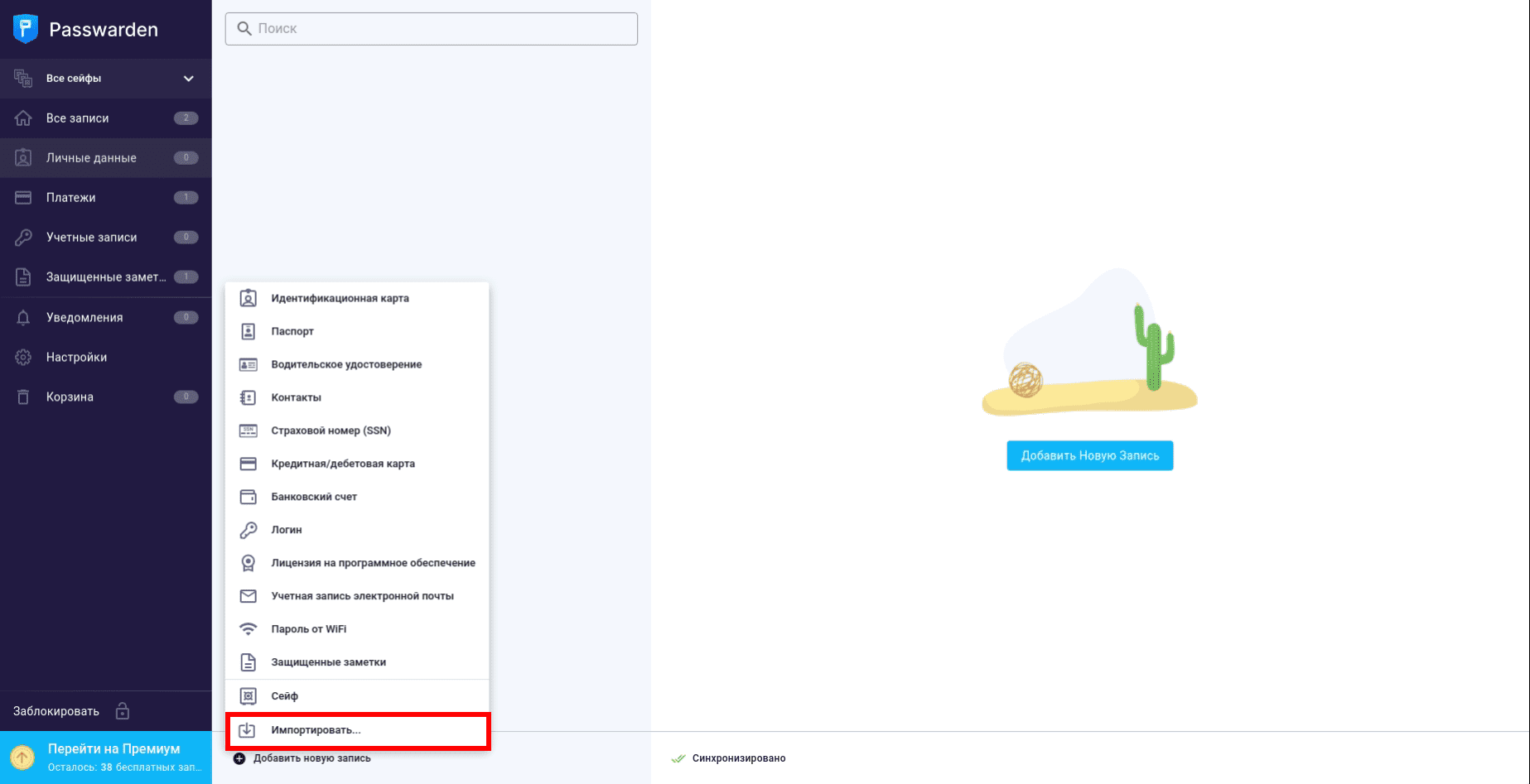
Task: Click the Passwarden shield logo icon
Action: pyautogui.click(x=26, y=29)
